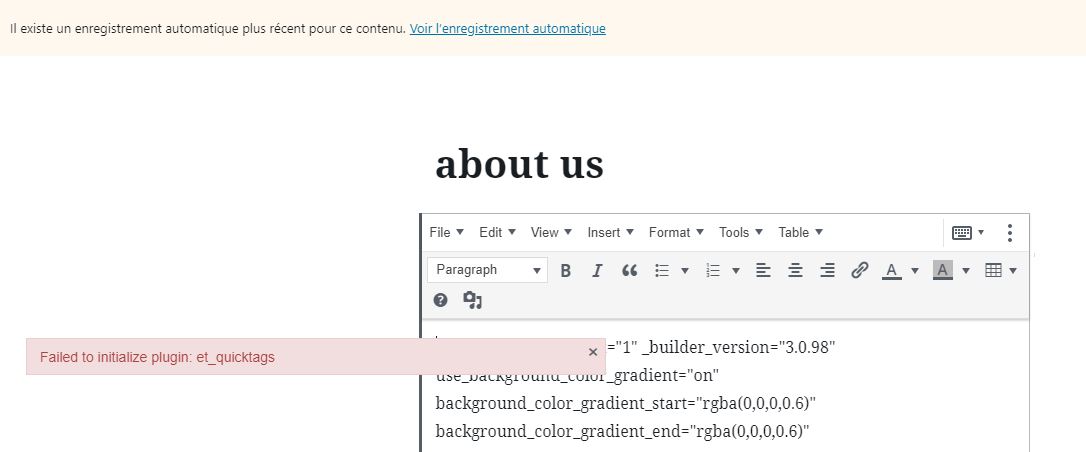Open the three-dot more options menu
The image size is (1086, 452).
tap(1009, 232)
